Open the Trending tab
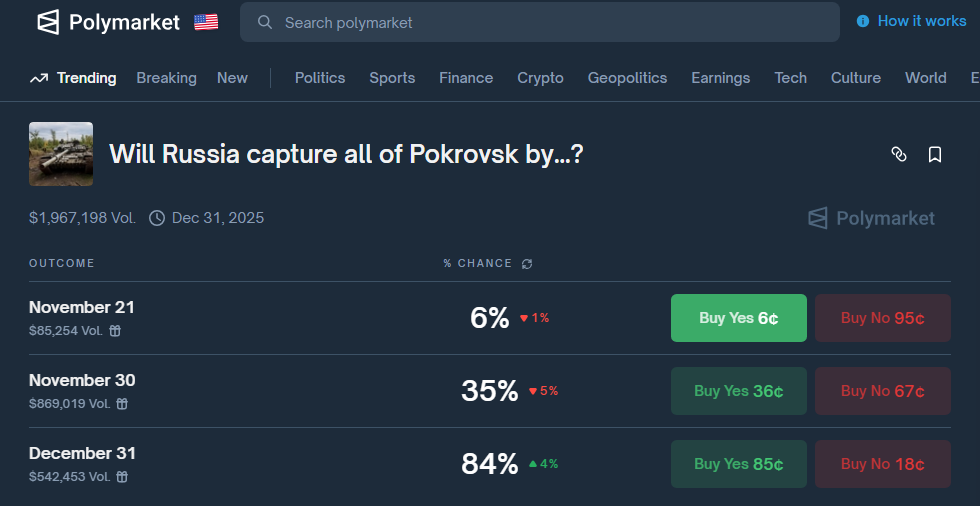 click(x=73, y=78)
